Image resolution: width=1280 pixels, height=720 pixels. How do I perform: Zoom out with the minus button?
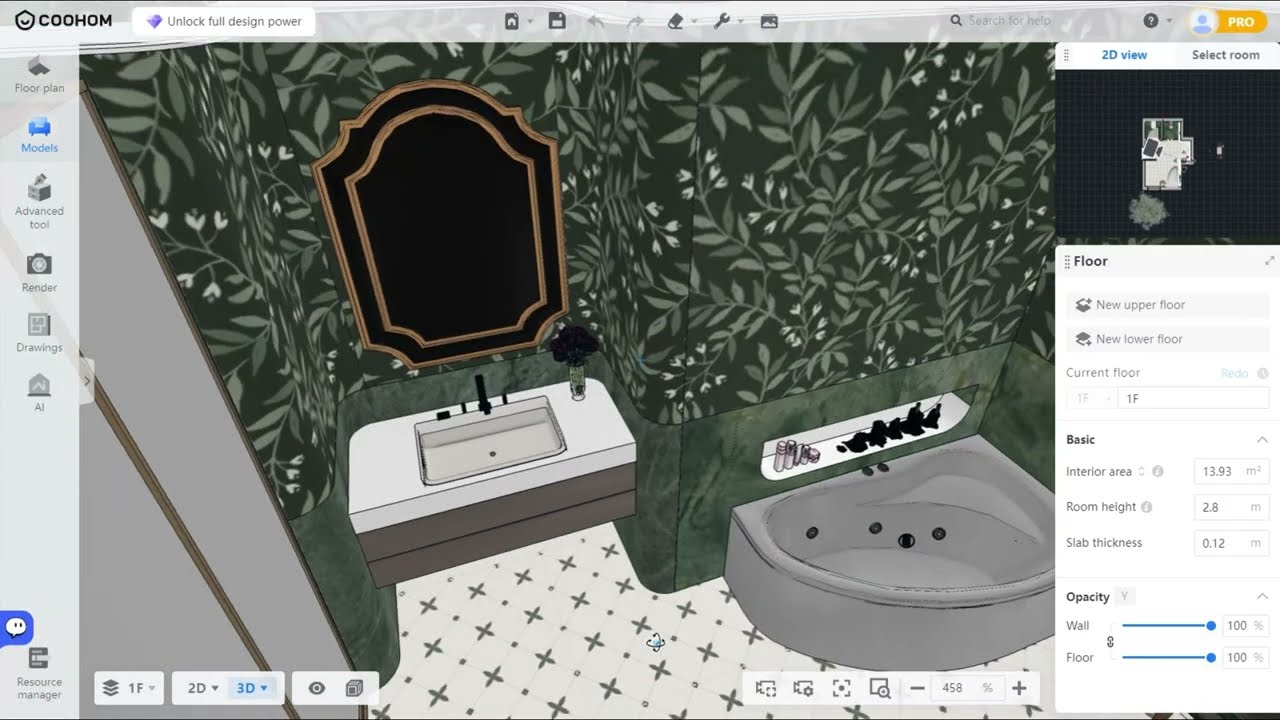click(917, 688)
